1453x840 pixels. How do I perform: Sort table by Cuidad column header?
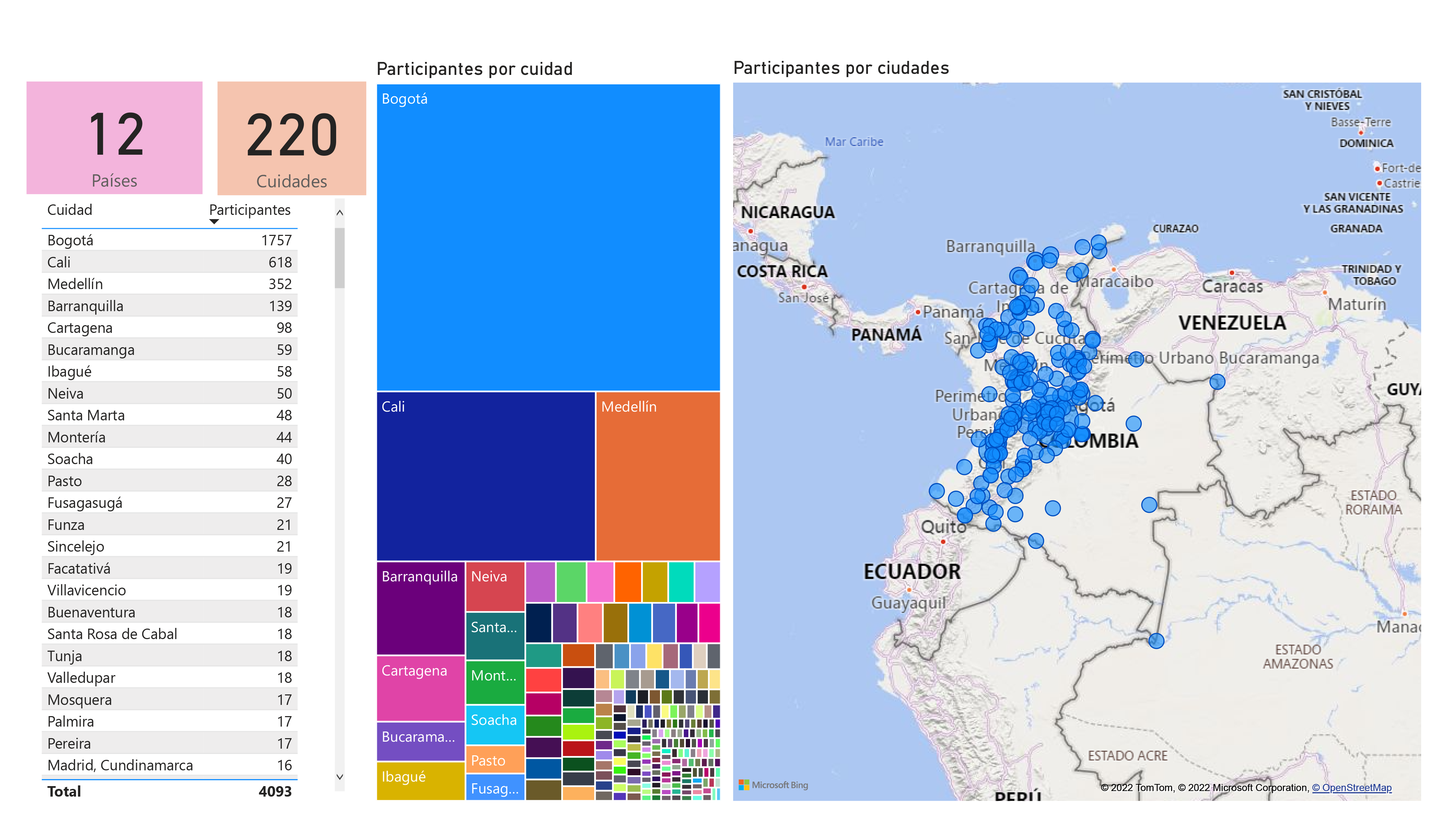click(x=70, y=209)
